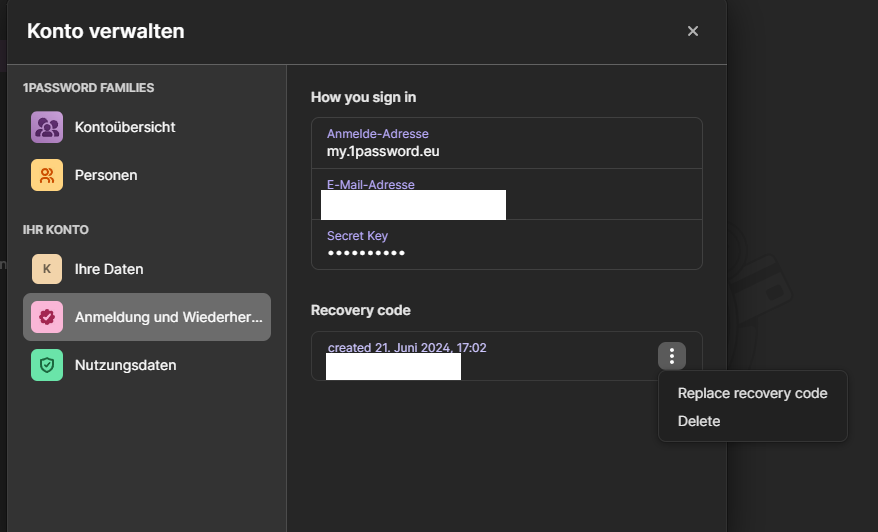Screen dimensions: 878x532
Task: Select Anmeldung und Wiederher... sidebar entry text
Action: point(169,317)
